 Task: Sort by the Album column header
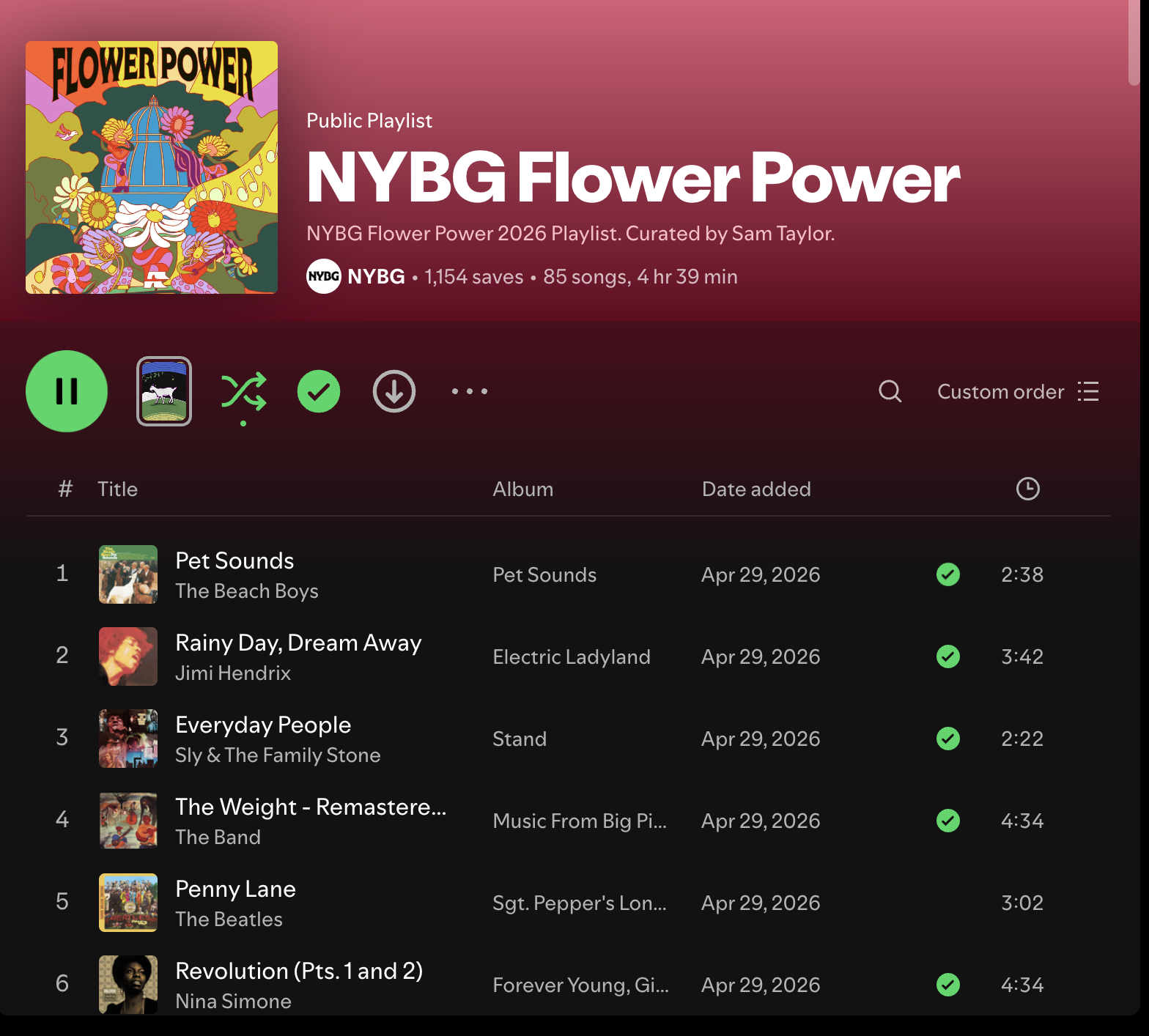click(523, 489)
